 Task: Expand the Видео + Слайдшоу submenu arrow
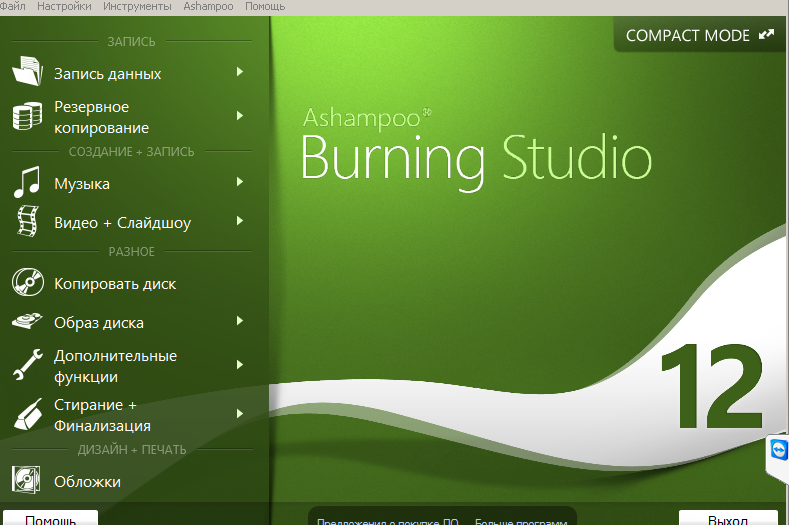(240, 220)
